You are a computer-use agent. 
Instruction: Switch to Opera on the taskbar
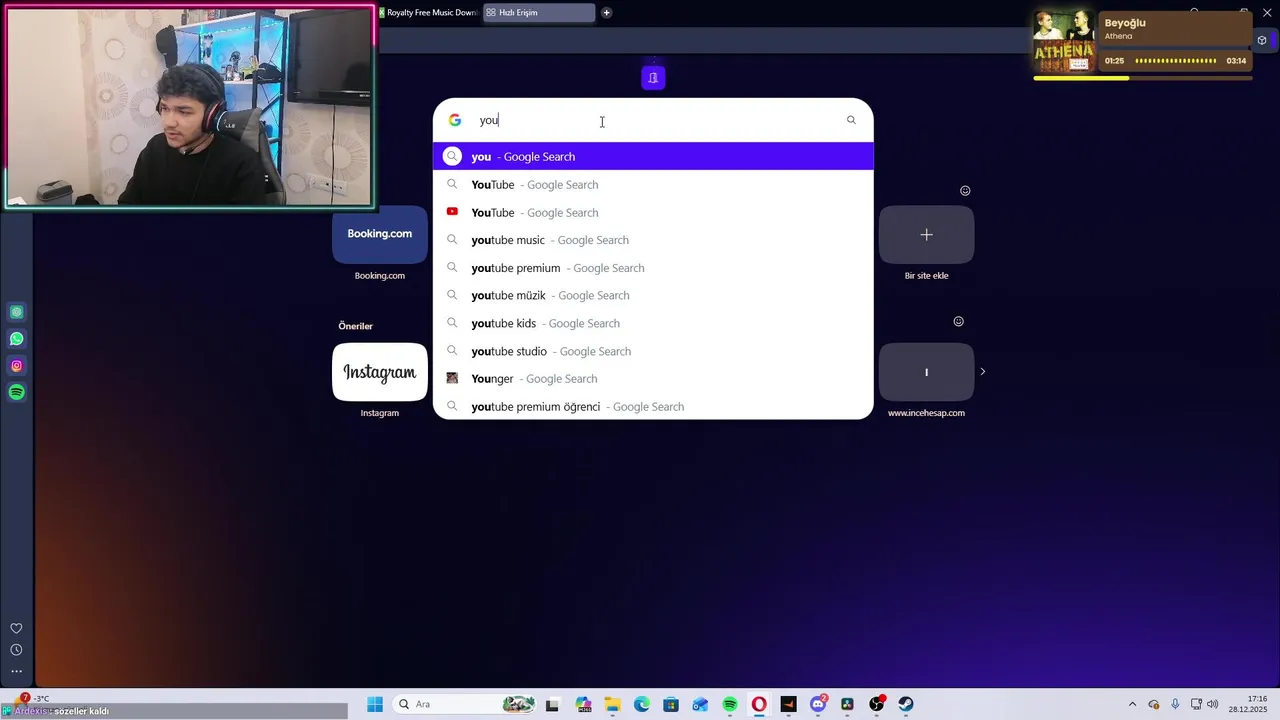(x=760, y=704)
